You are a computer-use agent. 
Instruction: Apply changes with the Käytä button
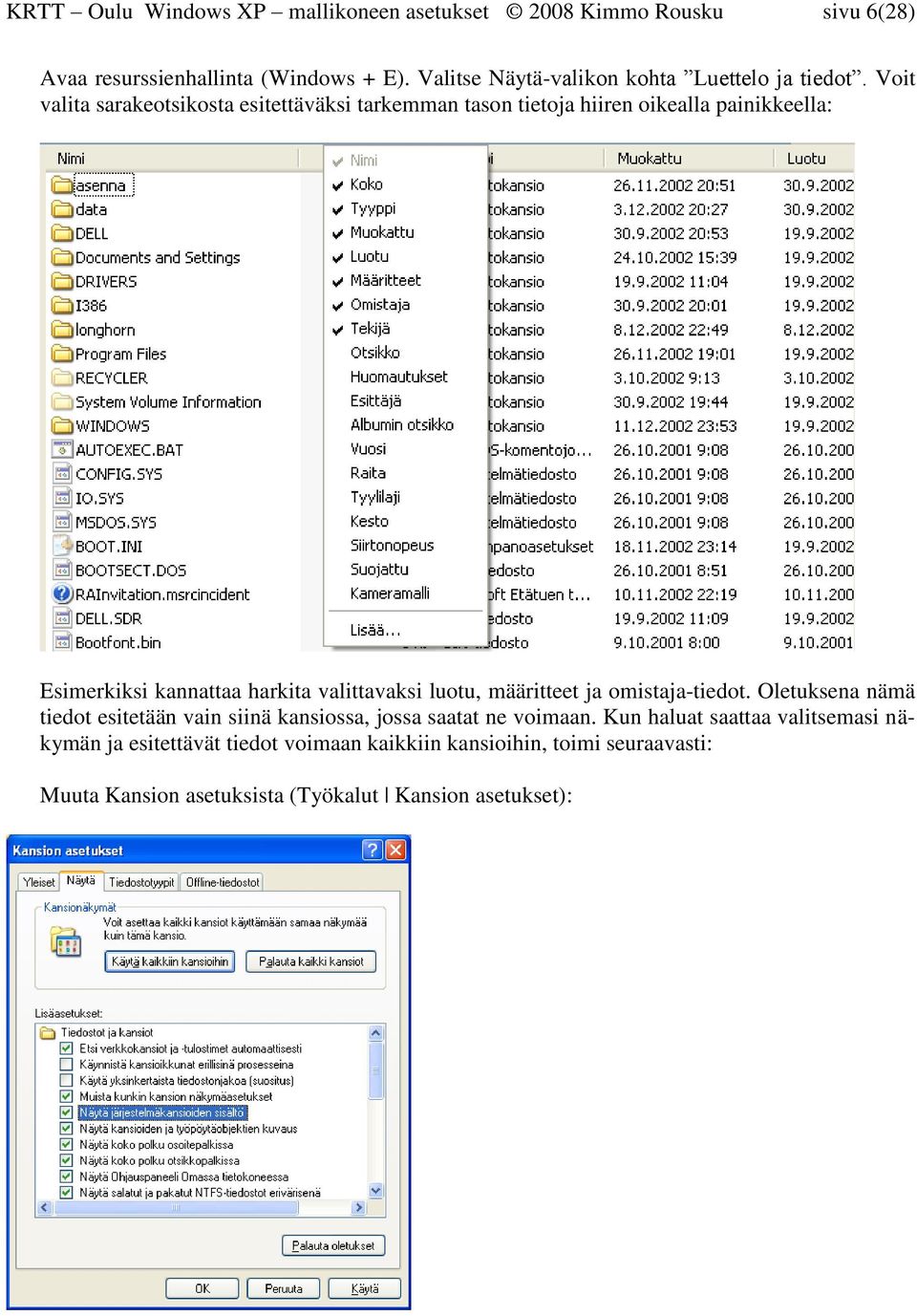[365, 1288]
